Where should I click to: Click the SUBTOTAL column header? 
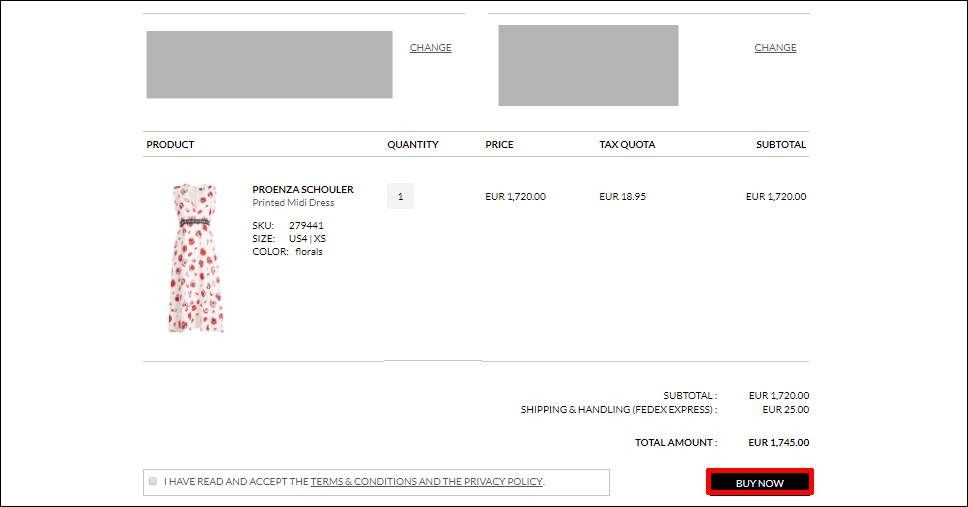click(x=781, y=145)
